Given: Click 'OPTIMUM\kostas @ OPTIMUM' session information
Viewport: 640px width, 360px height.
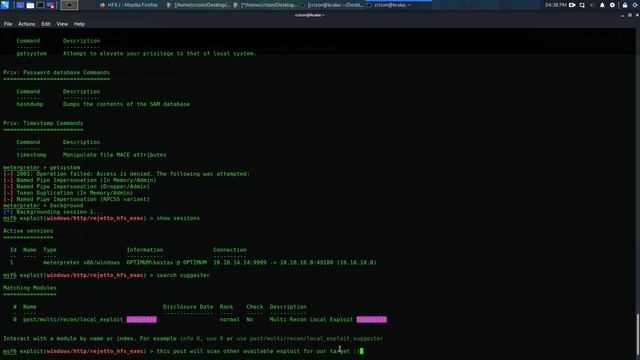Looking at the screenshot, I should 167,262.
